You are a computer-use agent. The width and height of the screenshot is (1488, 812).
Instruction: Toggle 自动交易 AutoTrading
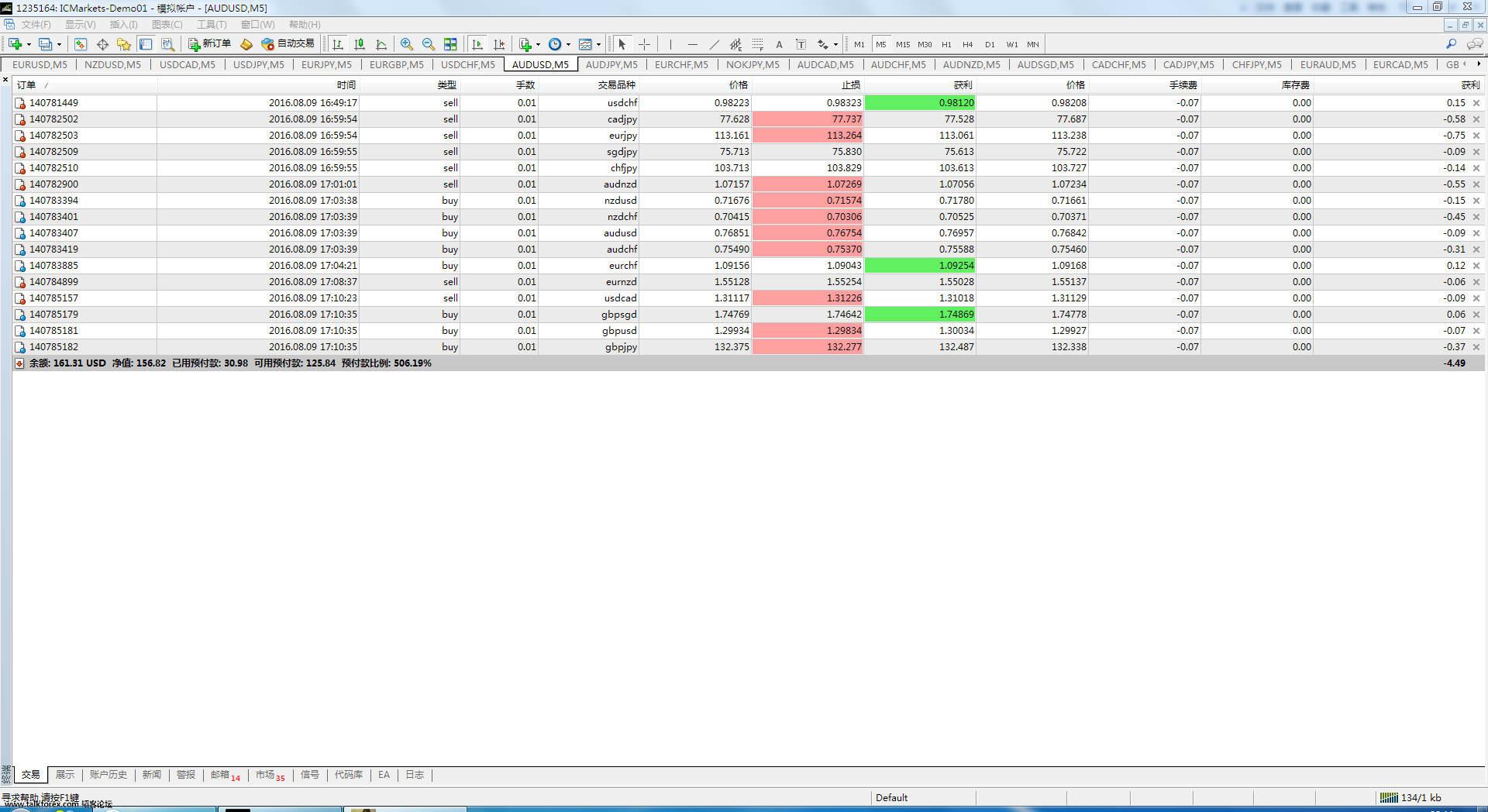(x=288, y=44)
